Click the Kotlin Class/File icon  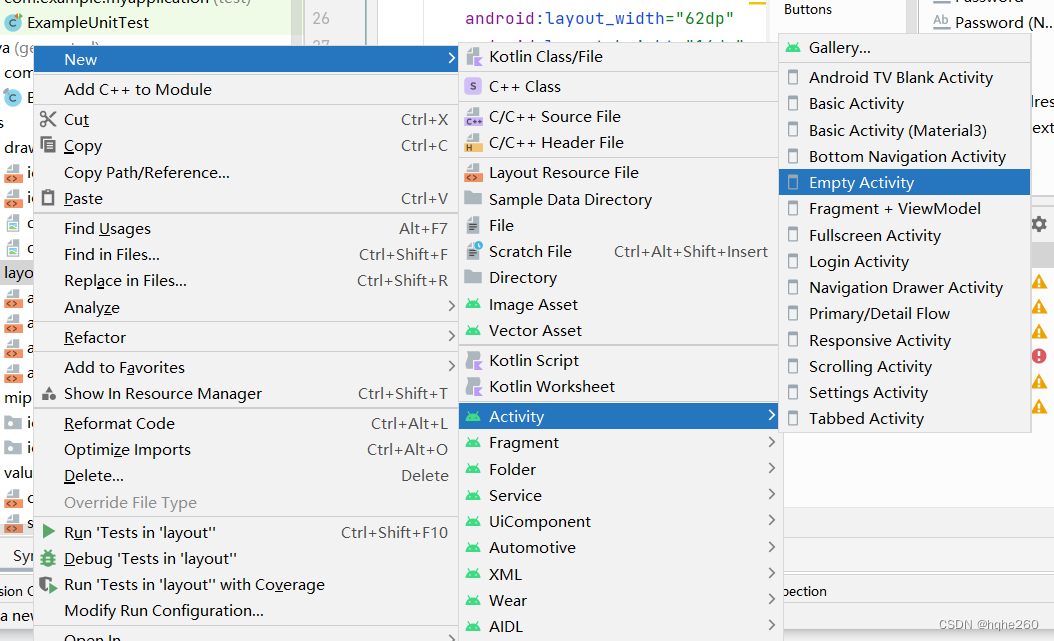pos(473,57)
